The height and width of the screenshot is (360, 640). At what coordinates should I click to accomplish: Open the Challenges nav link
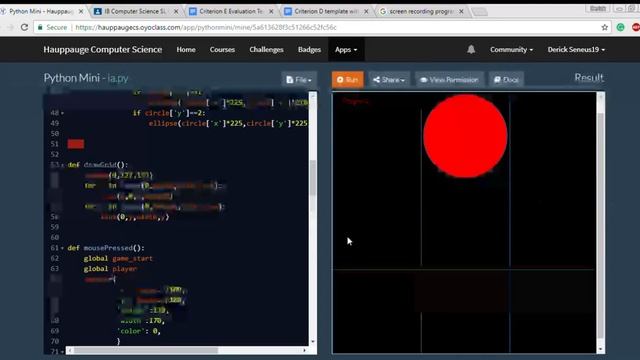pos(266,49)
